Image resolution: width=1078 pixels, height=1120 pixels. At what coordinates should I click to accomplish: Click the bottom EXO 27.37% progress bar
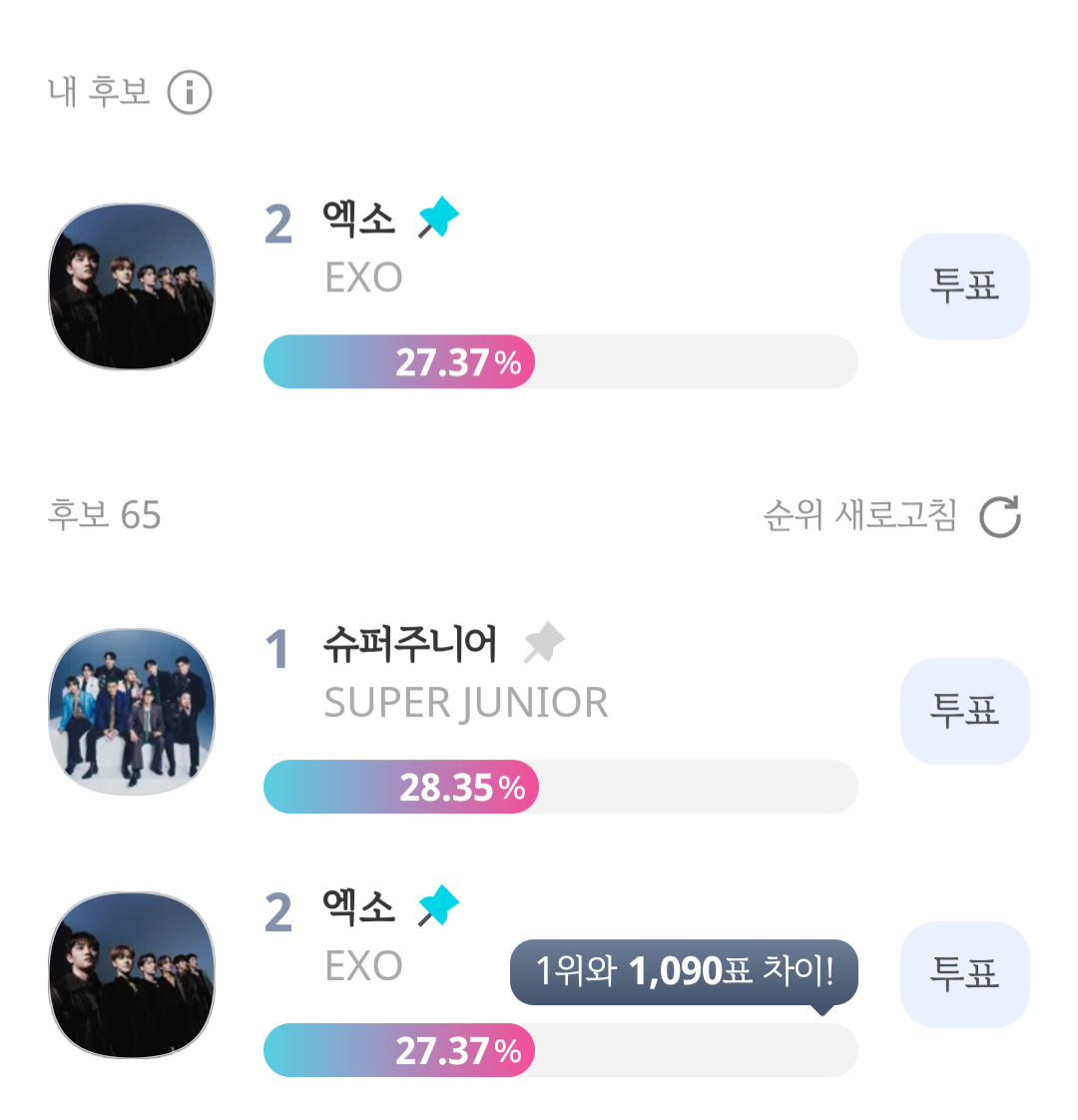[x=559, y=1050]
